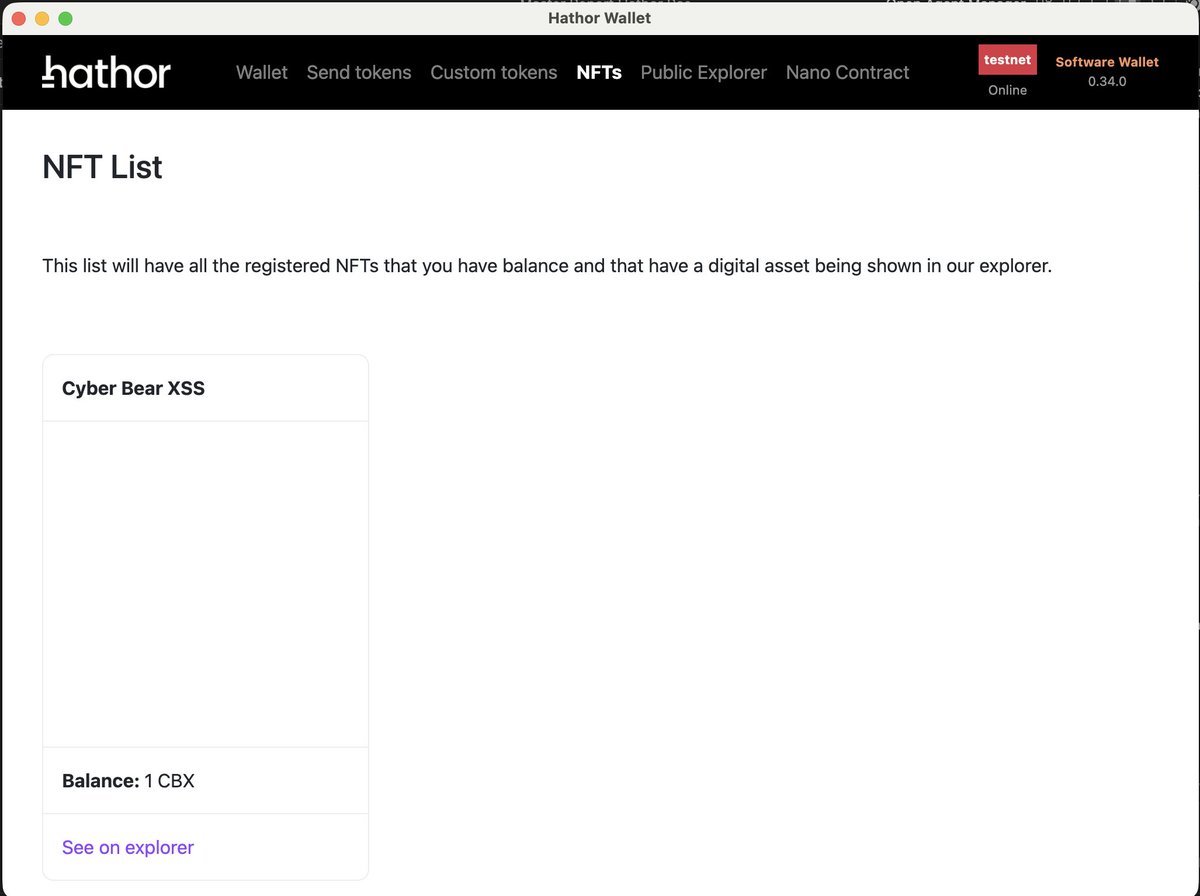The height and width of the screenshot is (896, 1200).
Task: Click the Cyber Bear XSS card title
Action: tap(133, 388)
